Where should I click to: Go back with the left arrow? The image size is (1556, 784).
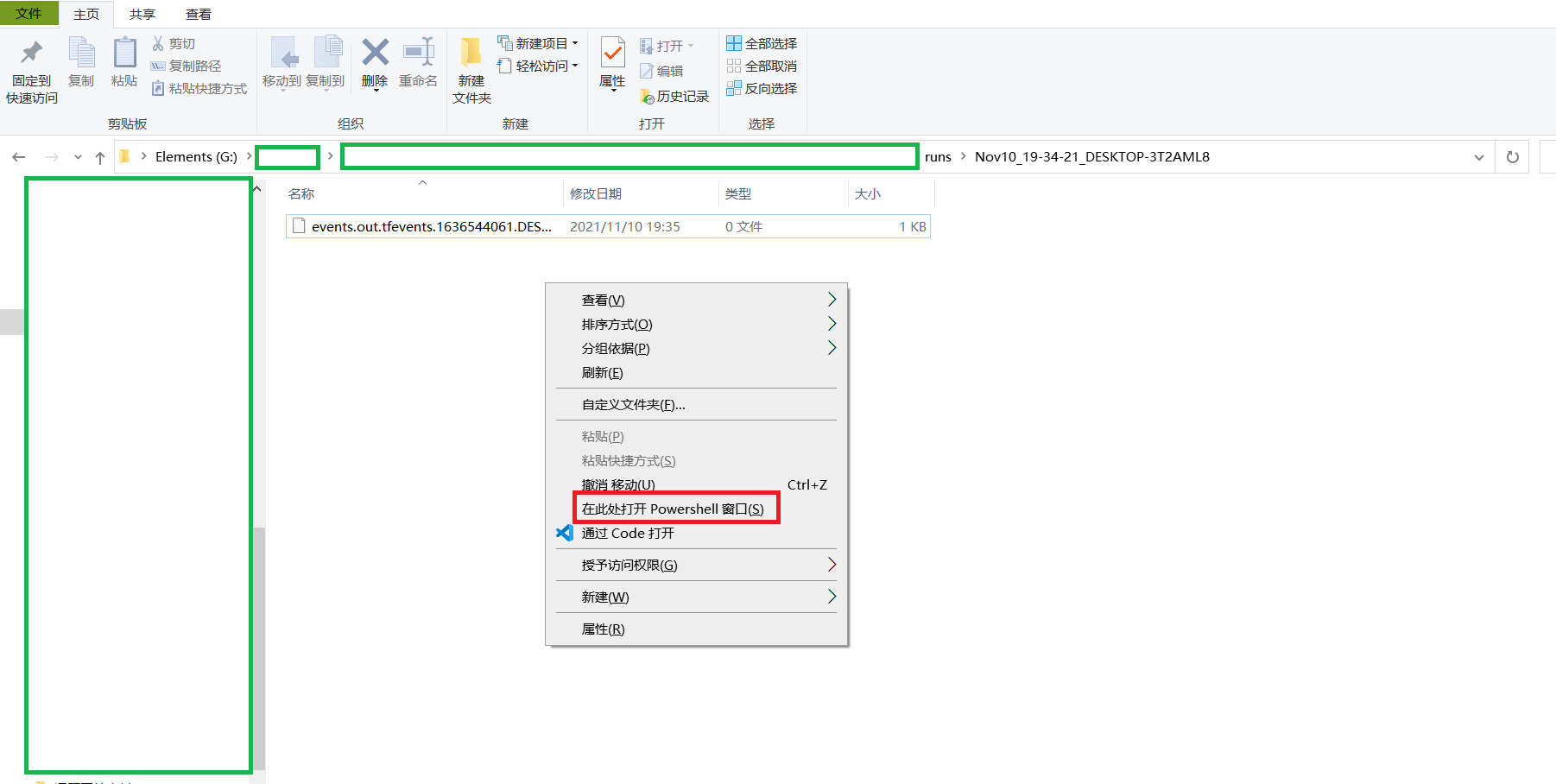[x=19, y=157]
